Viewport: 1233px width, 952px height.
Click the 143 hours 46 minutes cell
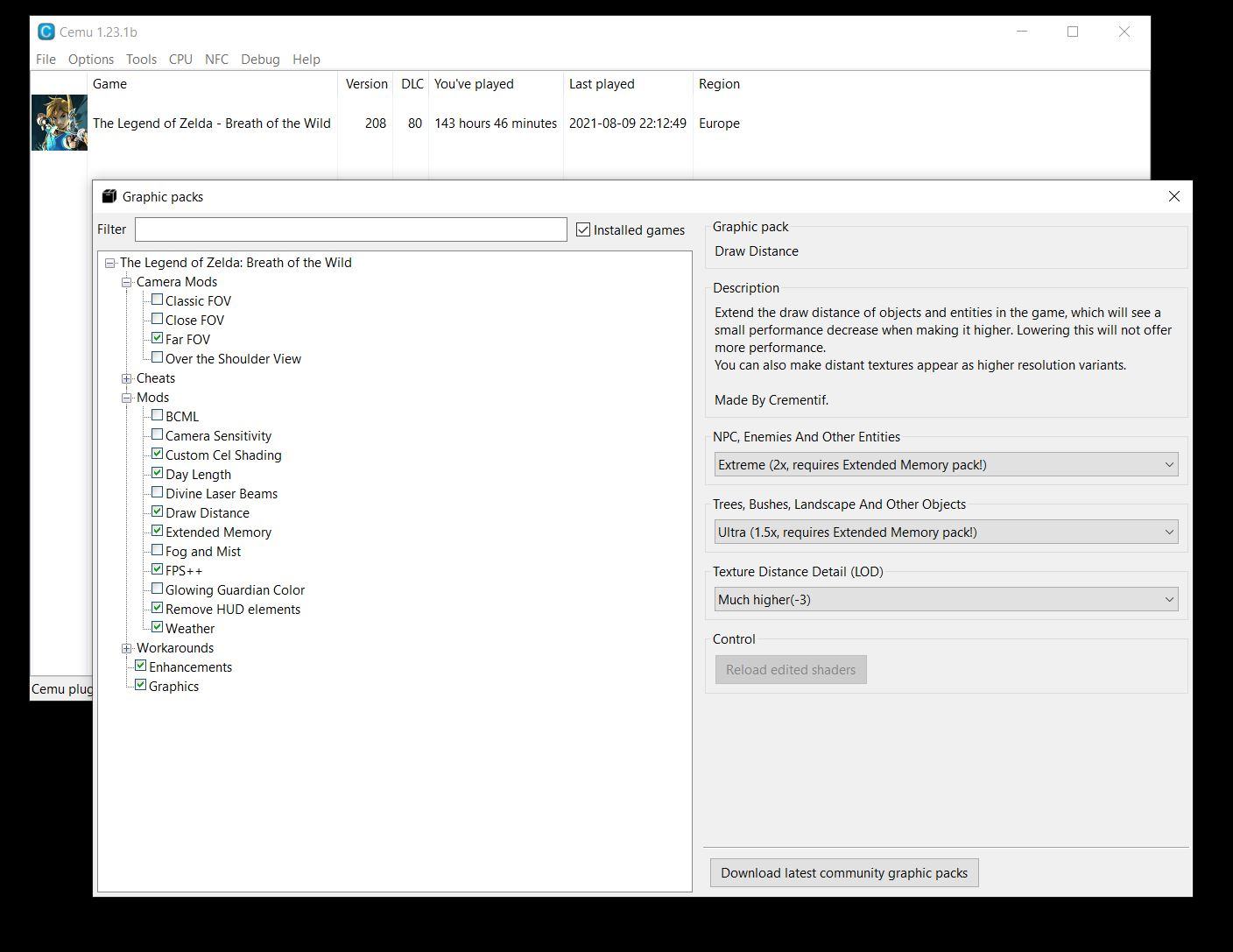point(496,123)
